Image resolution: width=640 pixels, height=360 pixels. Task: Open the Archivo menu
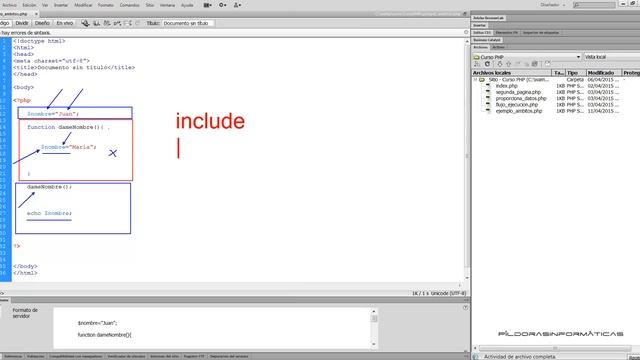9,5
